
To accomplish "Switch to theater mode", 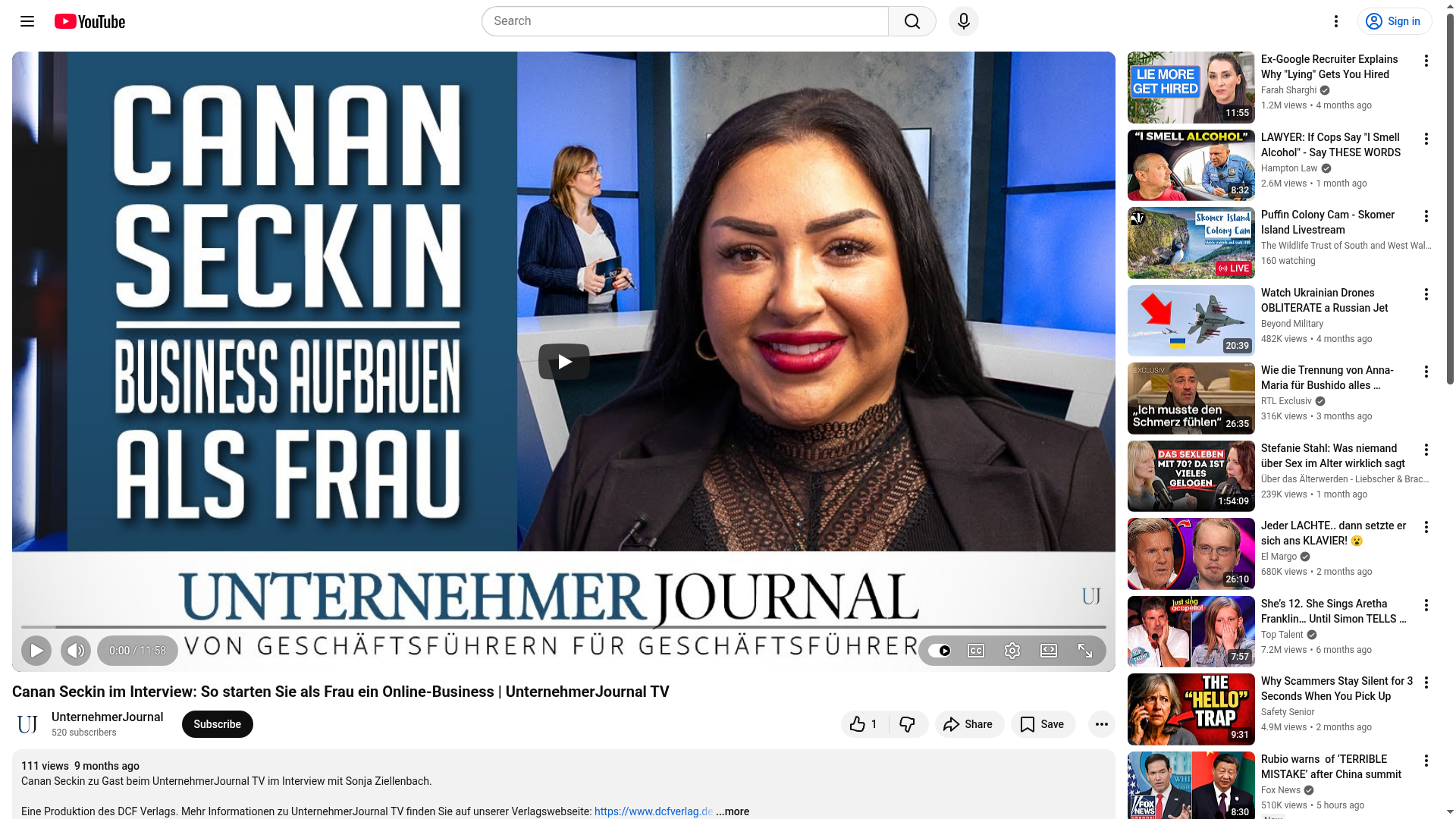I will [1049, 651].
